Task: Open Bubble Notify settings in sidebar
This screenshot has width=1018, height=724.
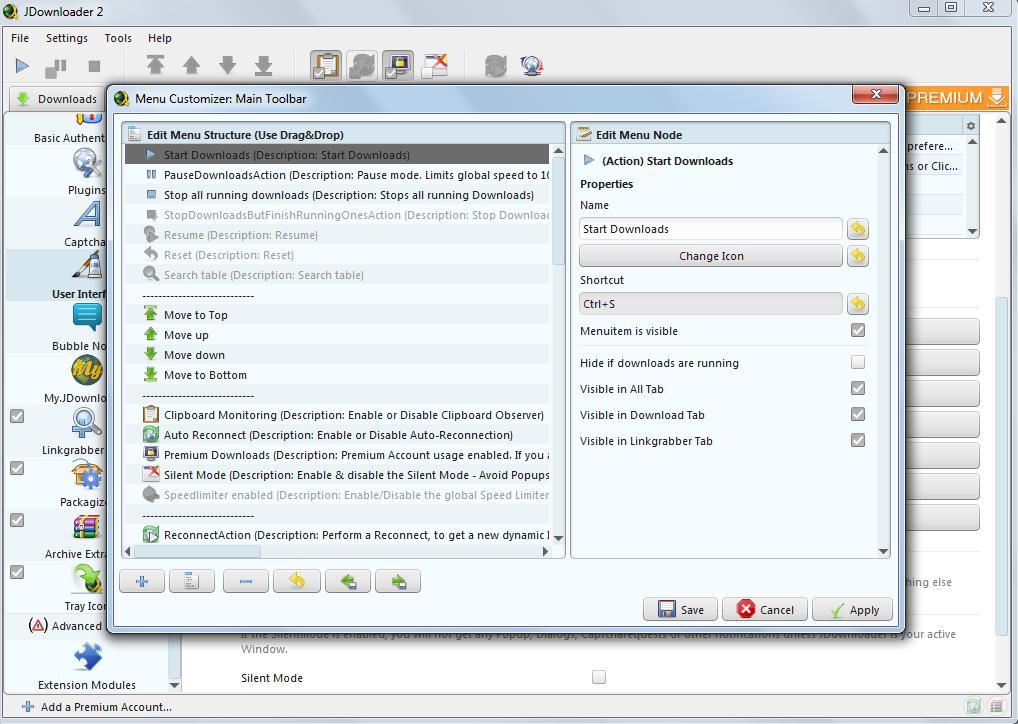Action: [x=87, y=318]
